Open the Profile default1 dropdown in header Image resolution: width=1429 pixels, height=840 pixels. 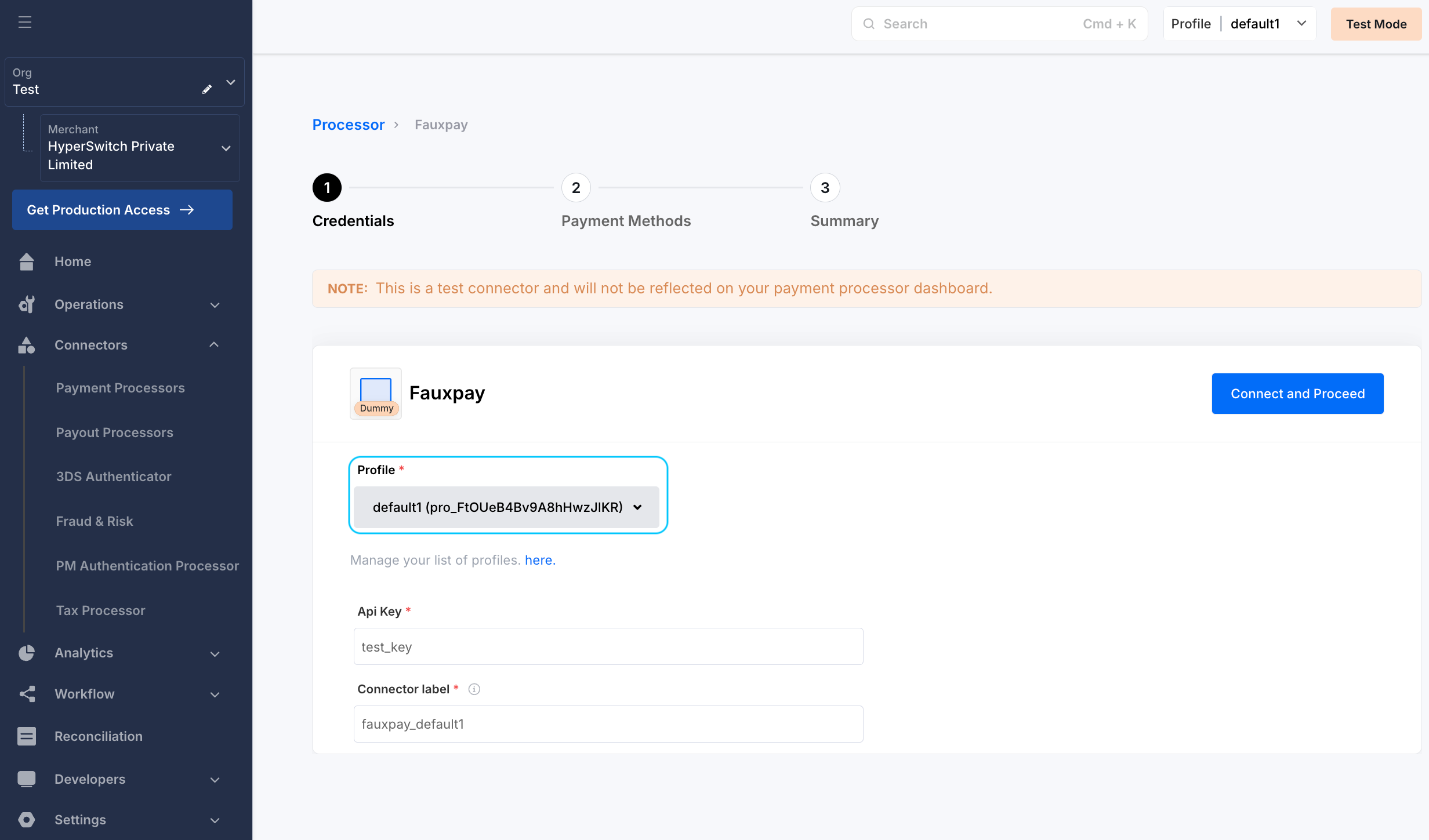pyautogui.click(x=1239, y=24)
